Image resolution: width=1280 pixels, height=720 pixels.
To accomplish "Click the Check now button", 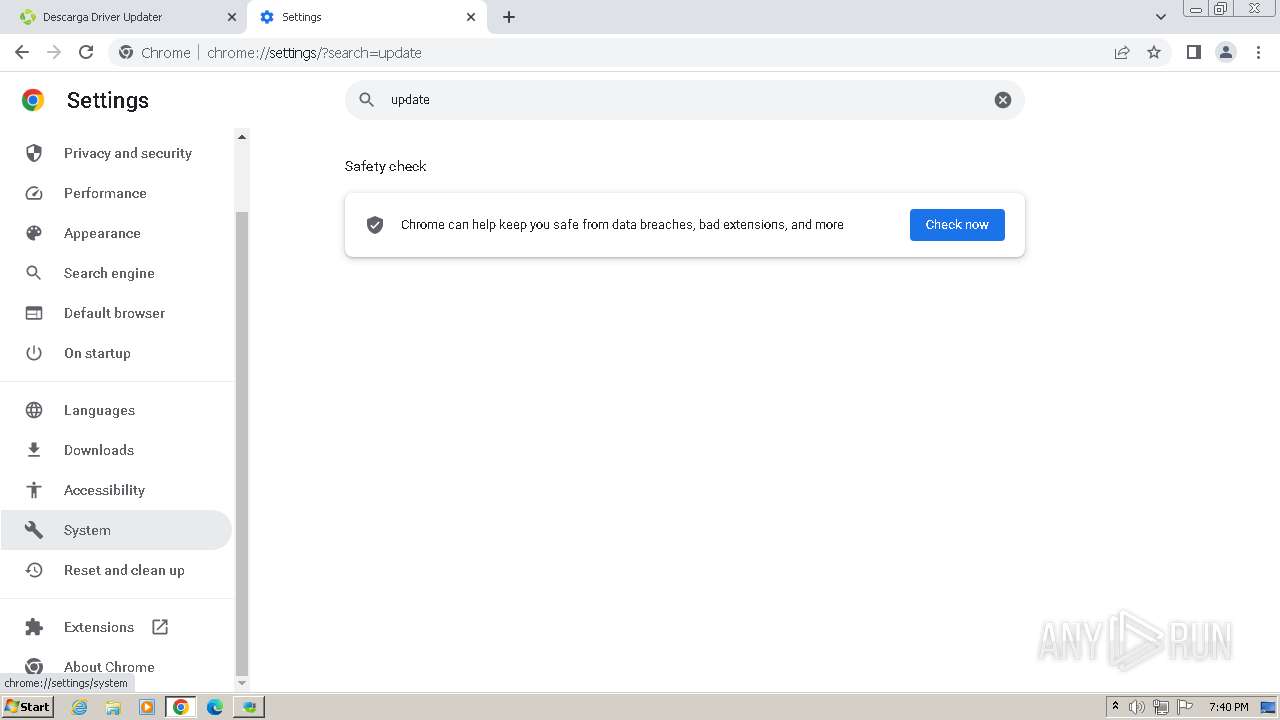I will [957, 225].
